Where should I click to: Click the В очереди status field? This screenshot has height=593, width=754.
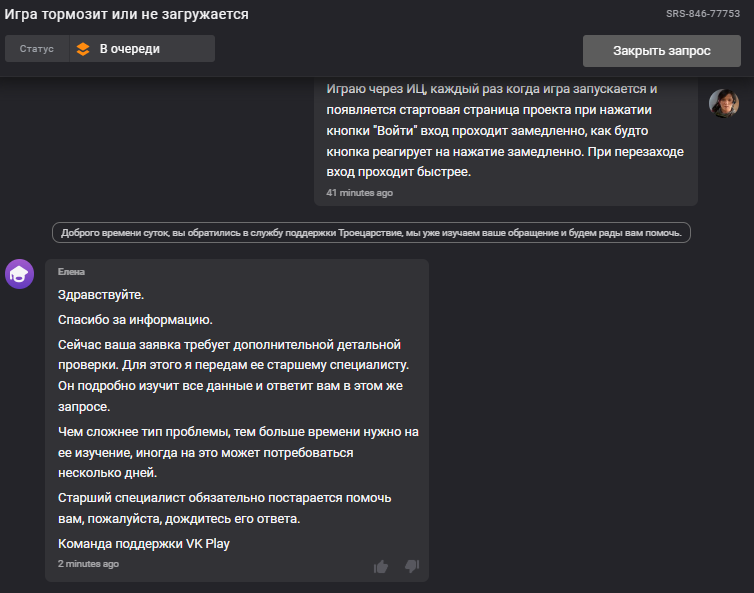tap(142, 49)
